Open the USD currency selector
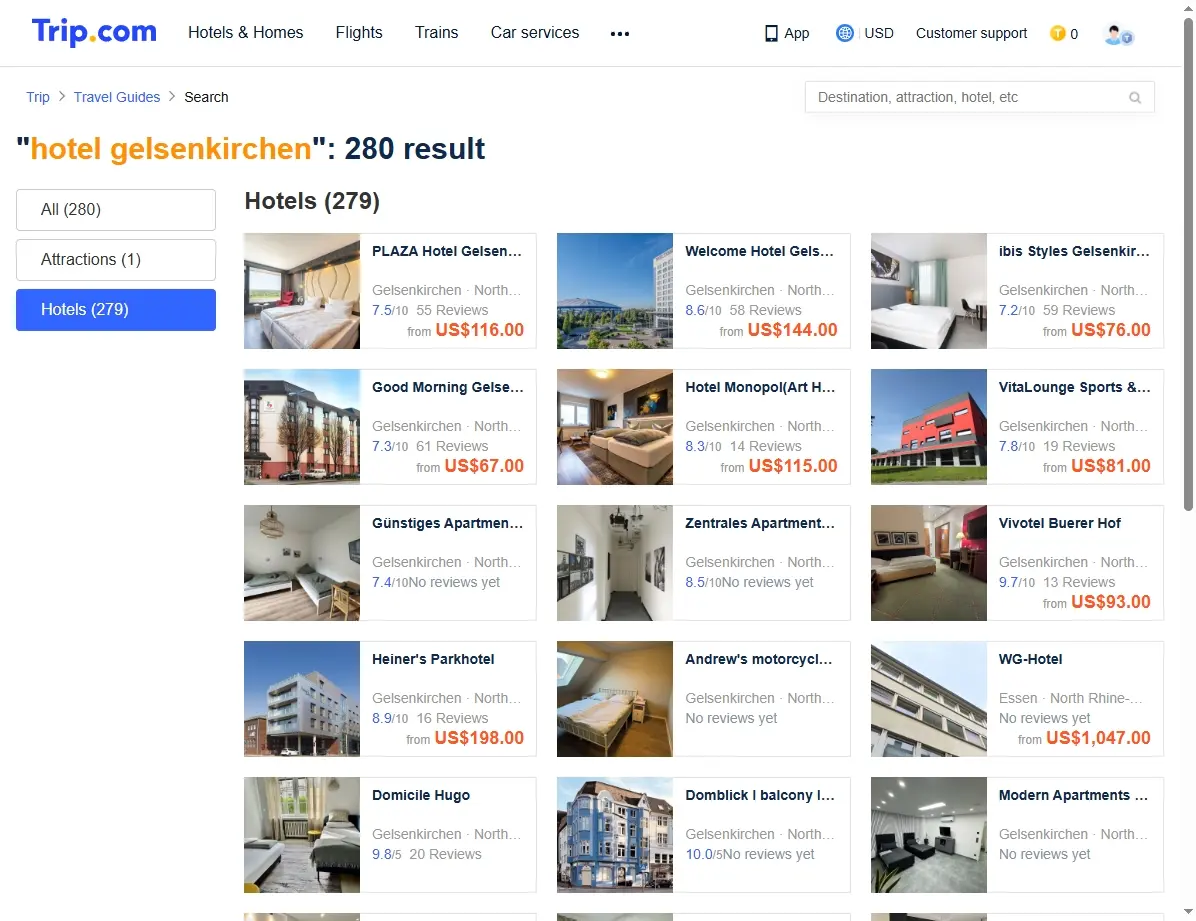Screen dimensions: 1196x921 coord(879,33)
